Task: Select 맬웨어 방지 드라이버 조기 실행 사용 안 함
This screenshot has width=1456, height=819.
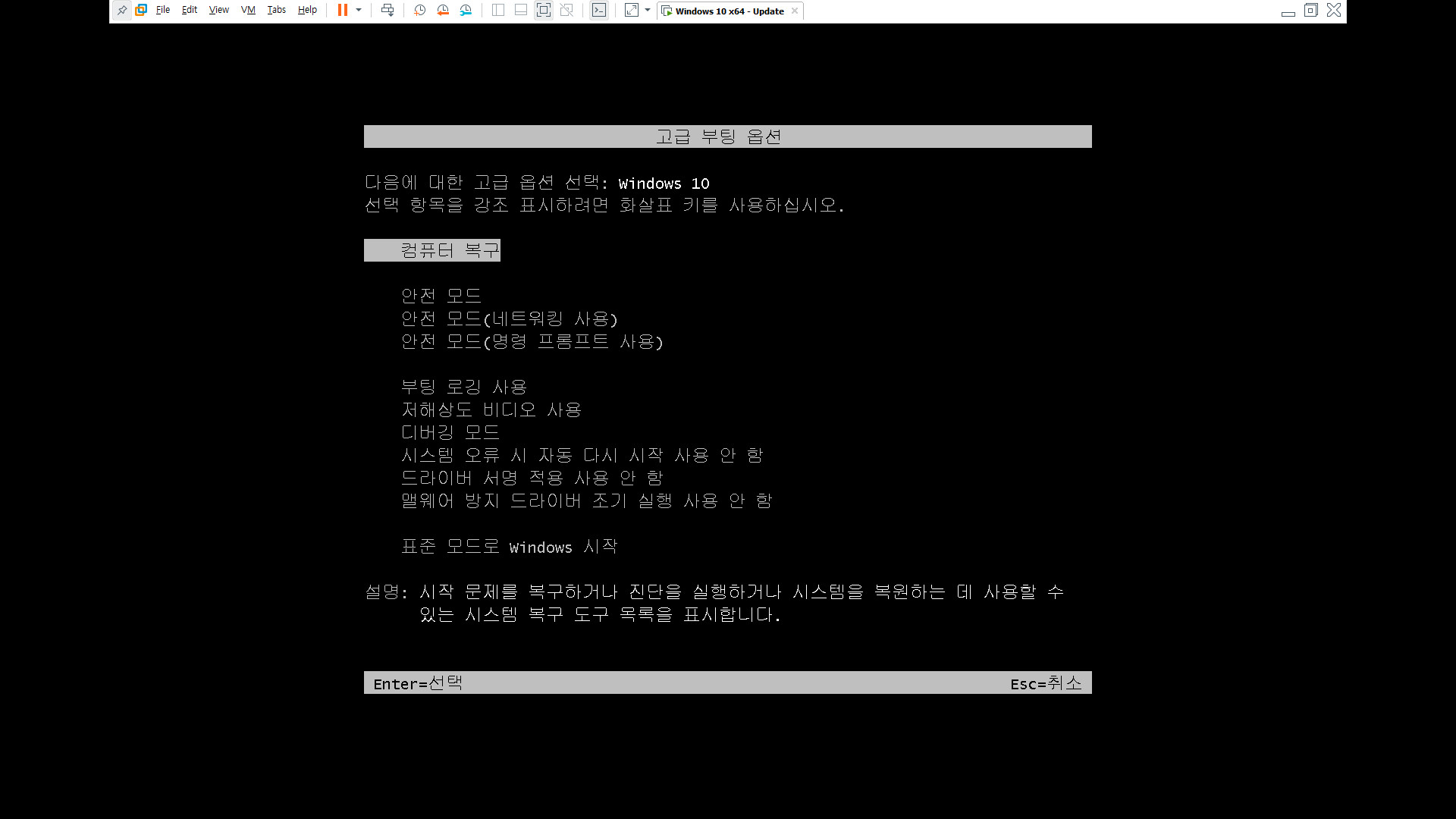Action: [587, 500]
